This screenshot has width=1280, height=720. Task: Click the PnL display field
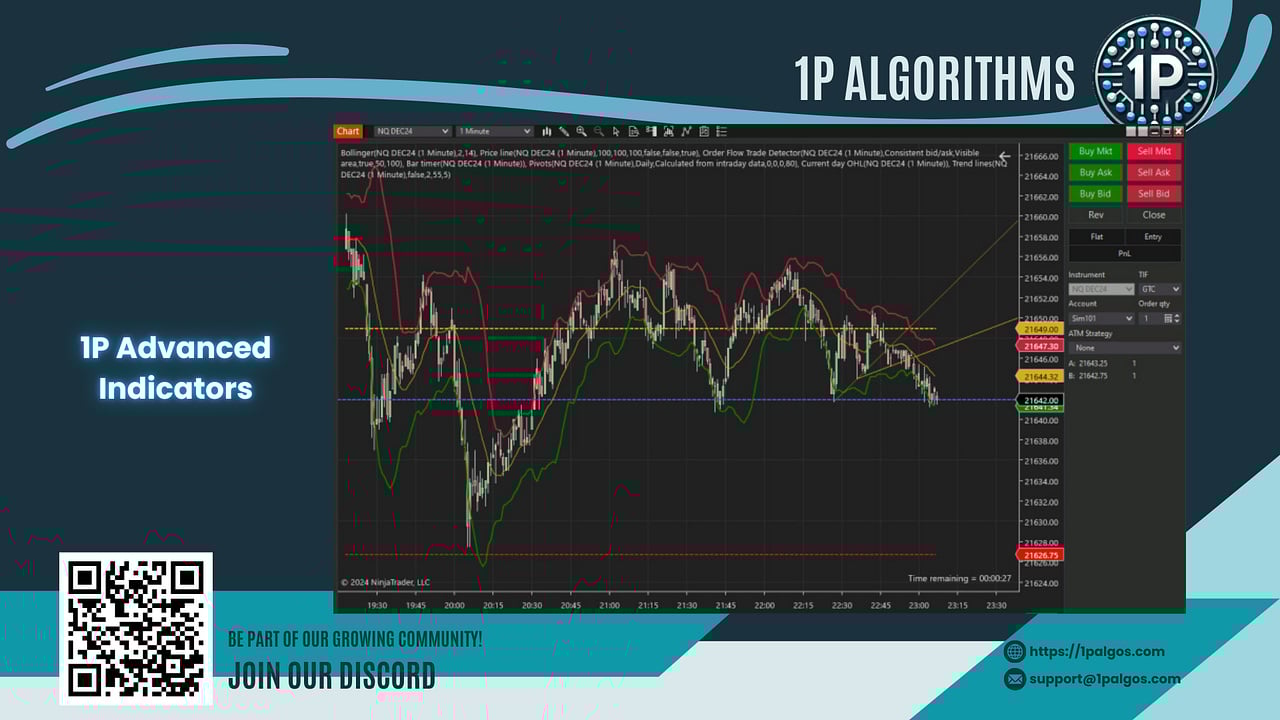(1125, 254)
